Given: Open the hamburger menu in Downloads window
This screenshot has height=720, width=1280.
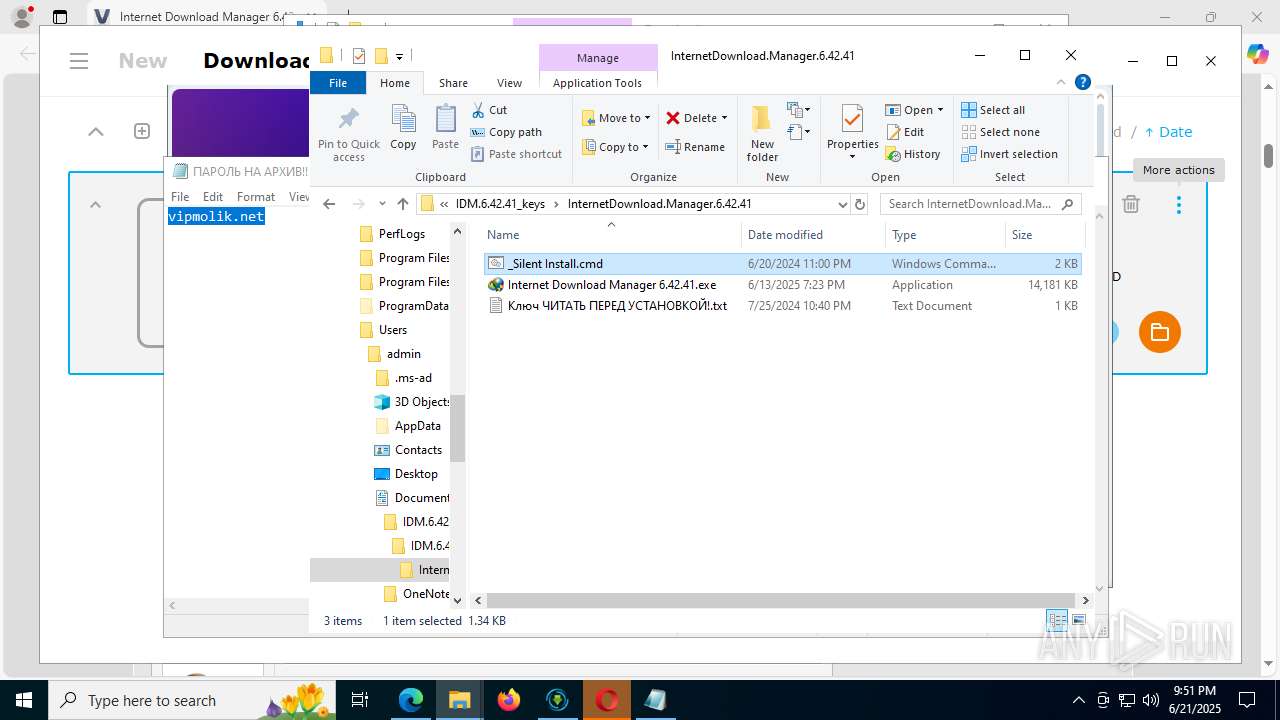Looking at the screenshot, I should tap(79, 61).
